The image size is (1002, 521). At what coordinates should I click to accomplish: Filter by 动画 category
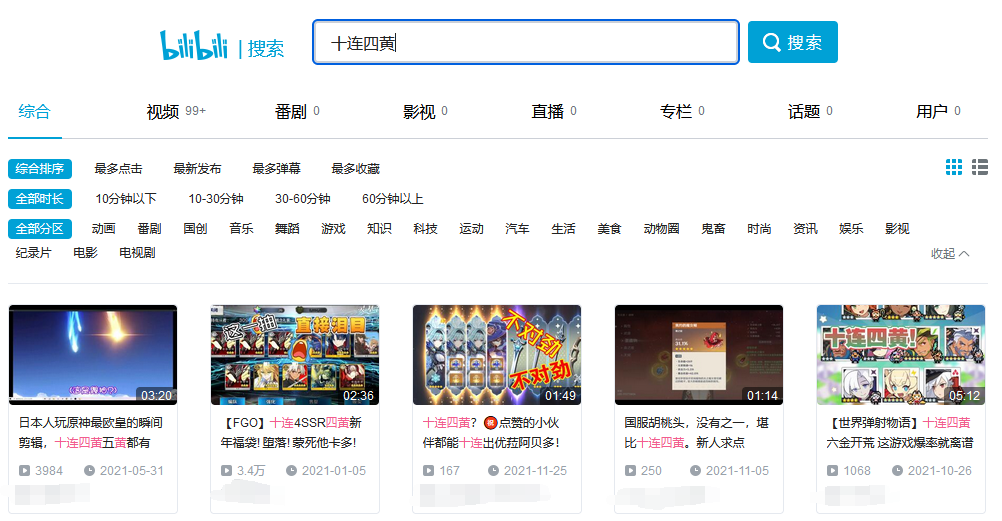click(104, 229)
